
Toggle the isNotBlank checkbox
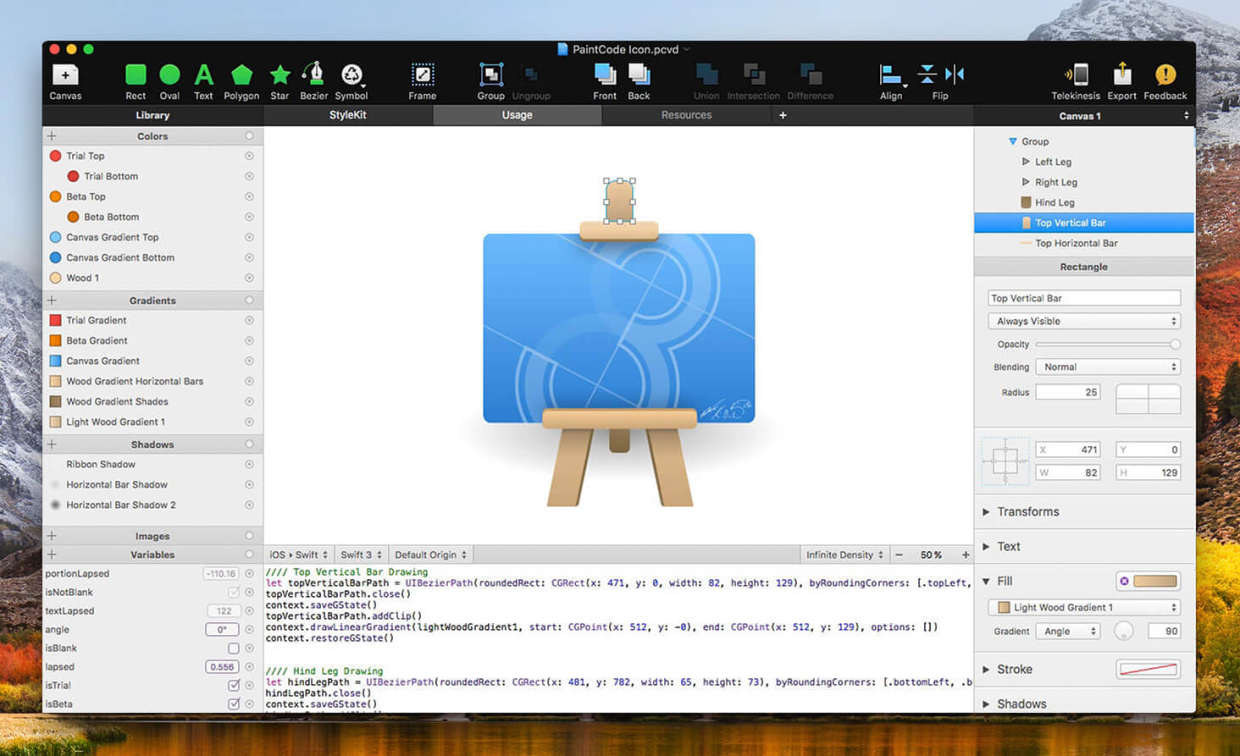click(233, 592)
